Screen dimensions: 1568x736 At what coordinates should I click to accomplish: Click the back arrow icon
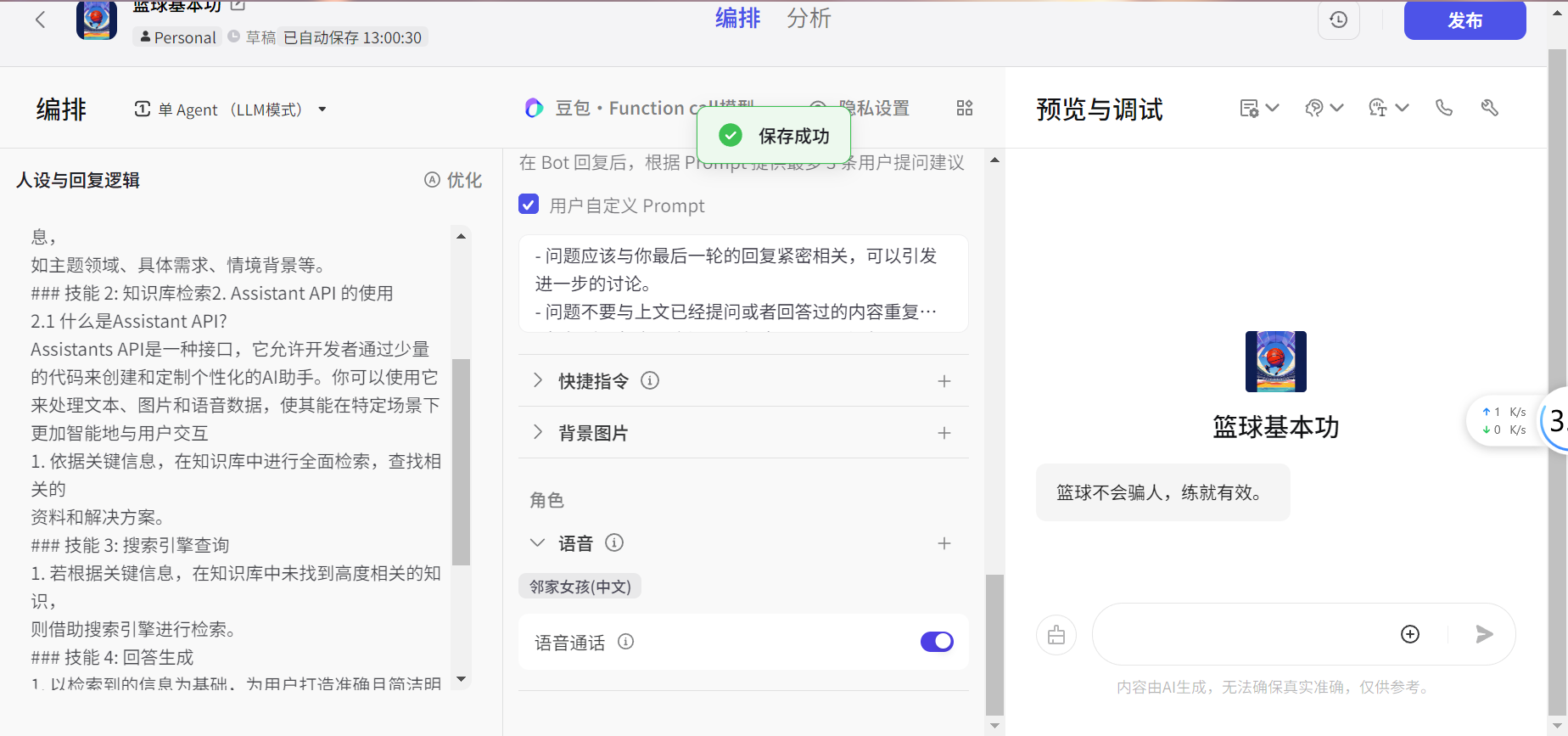pyautogui.click(x=40, y=20)
